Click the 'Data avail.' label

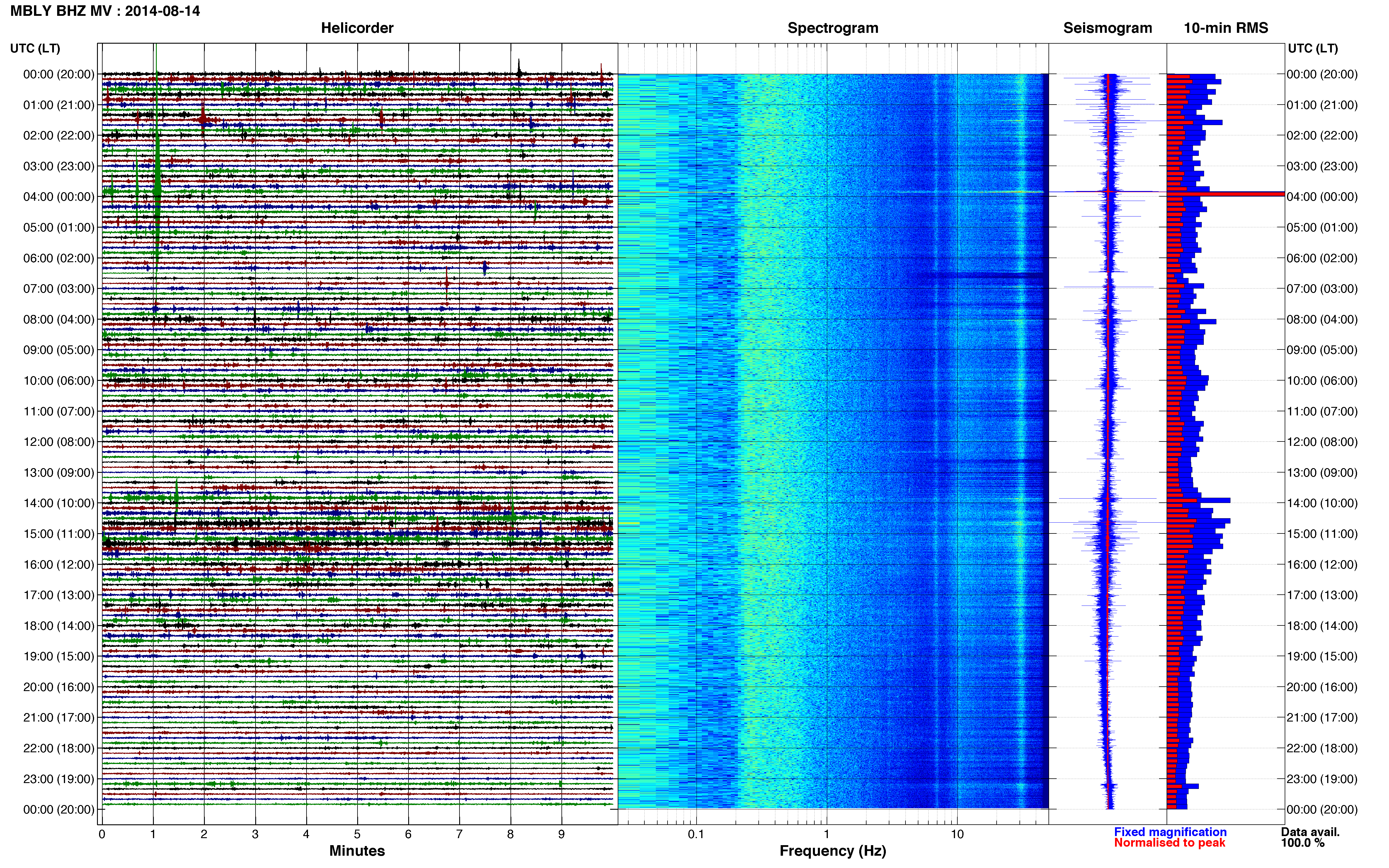[1310, 832]
